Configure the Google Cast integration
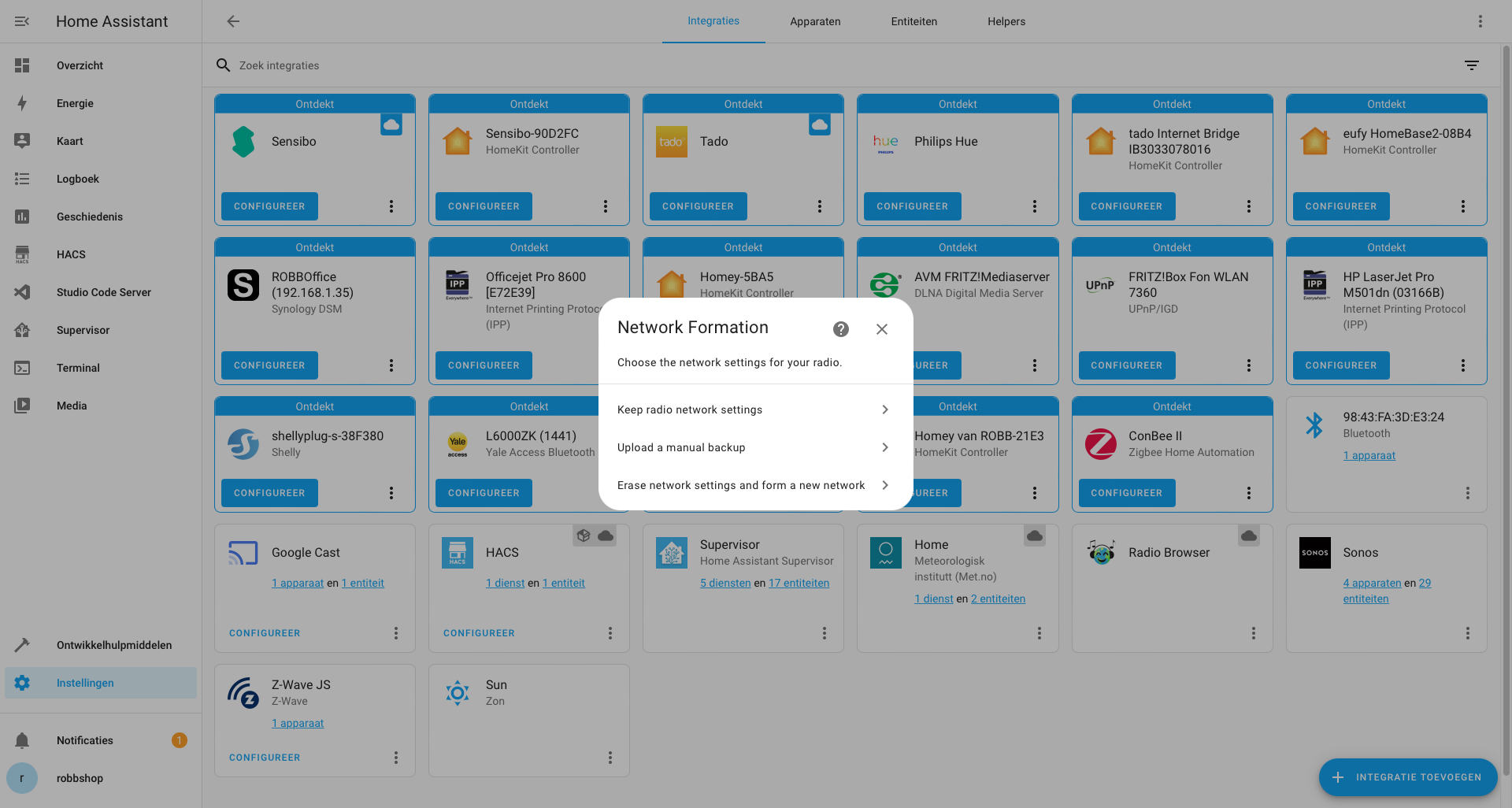1512x808 pixels. pyautogui.click(x=265, y=633)
